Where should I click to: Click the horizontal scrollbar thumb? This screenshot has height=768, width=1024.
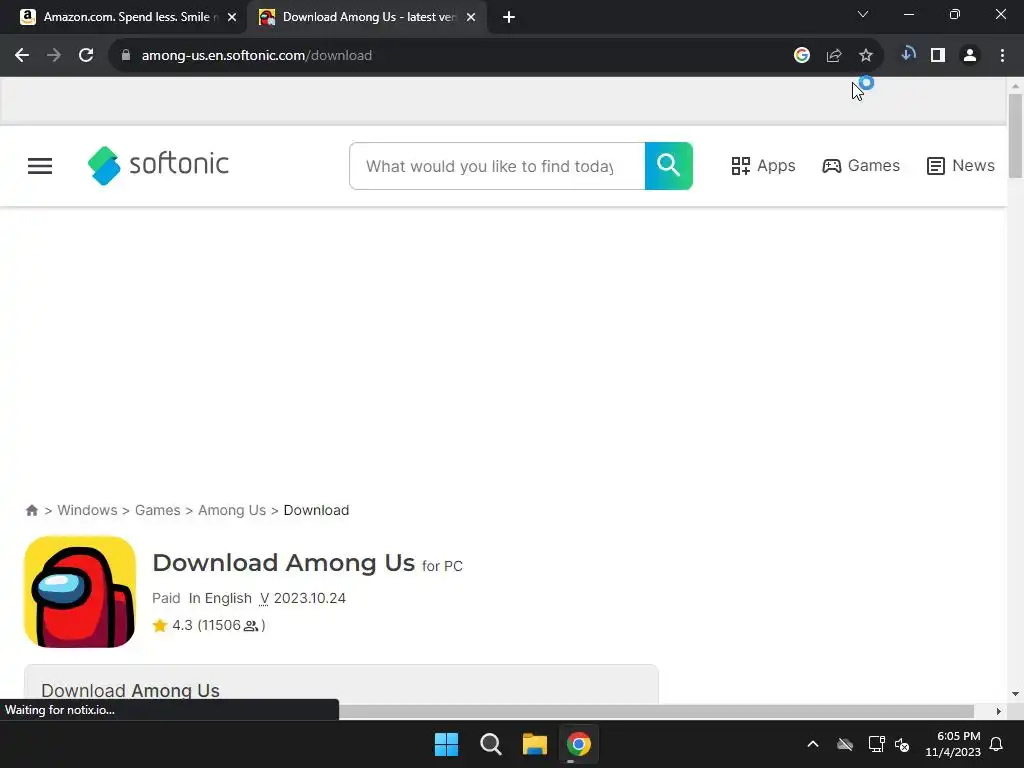pyautogui.click(x=656, y=711)
